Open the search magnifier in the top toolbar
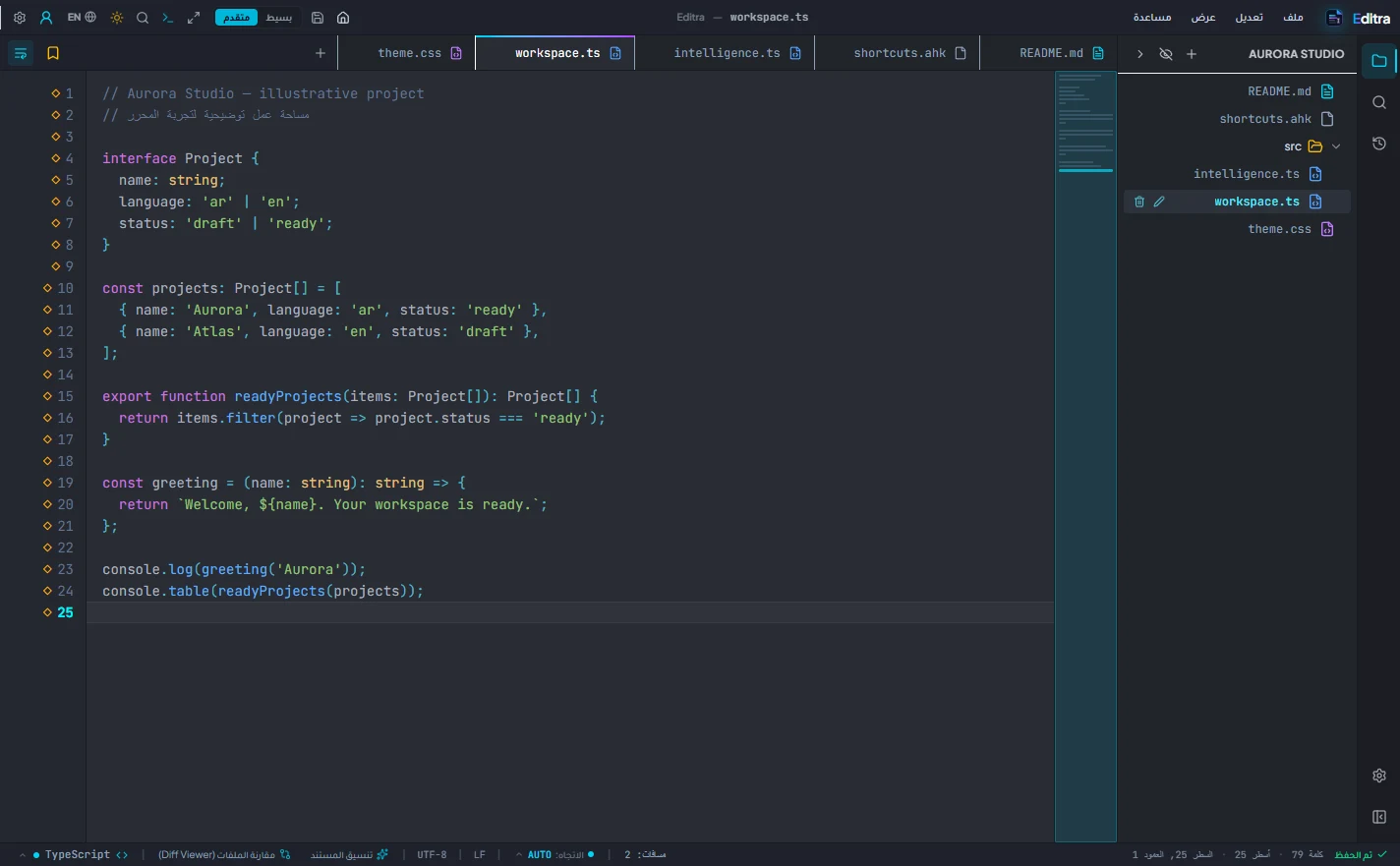The height and width of the screenshot is (866, 1400). tap(143, 18)
